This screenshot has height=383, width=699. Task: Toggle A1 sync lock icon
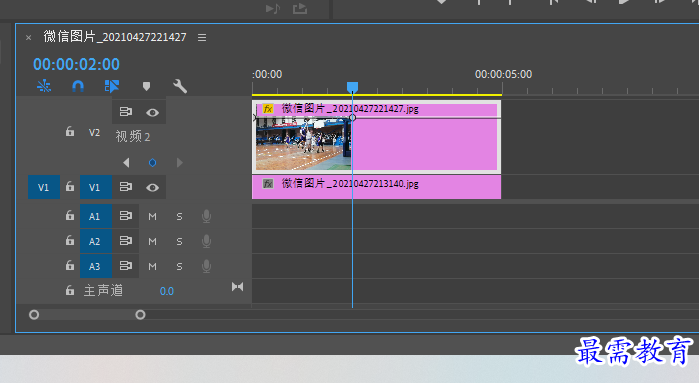click(126, 216)
